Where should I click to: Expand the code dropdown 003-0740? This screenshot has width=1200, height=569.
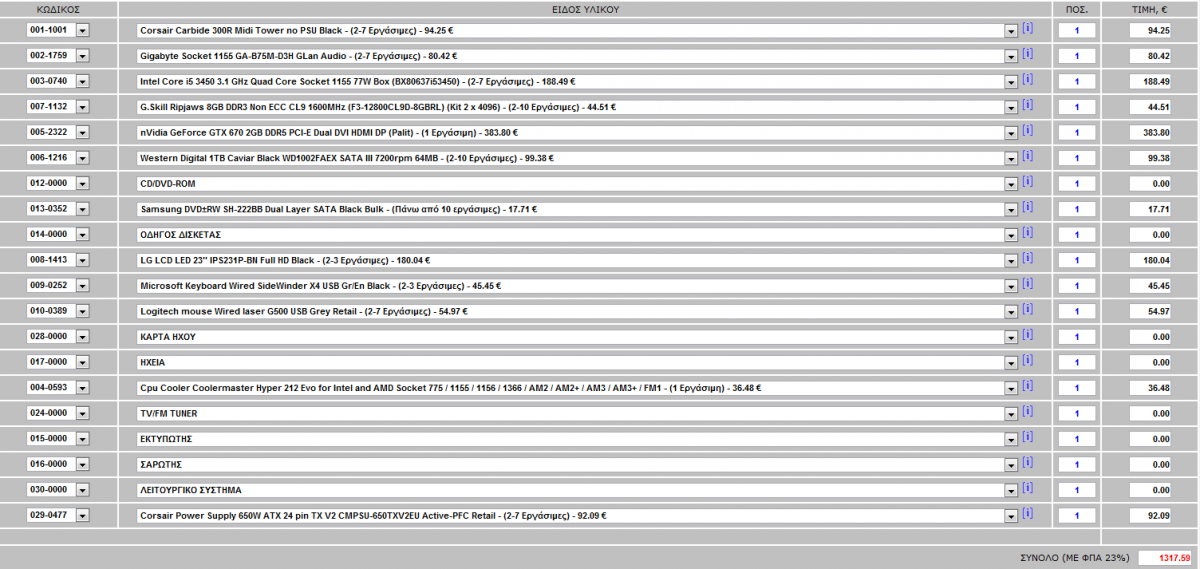pyautogui.click(x=82, y=81)
